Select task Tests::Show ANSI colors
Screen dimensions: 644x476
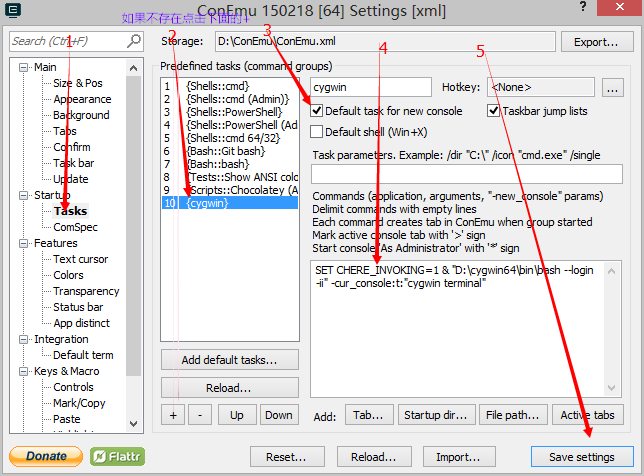pyautogui.click(x=230, y=177)
